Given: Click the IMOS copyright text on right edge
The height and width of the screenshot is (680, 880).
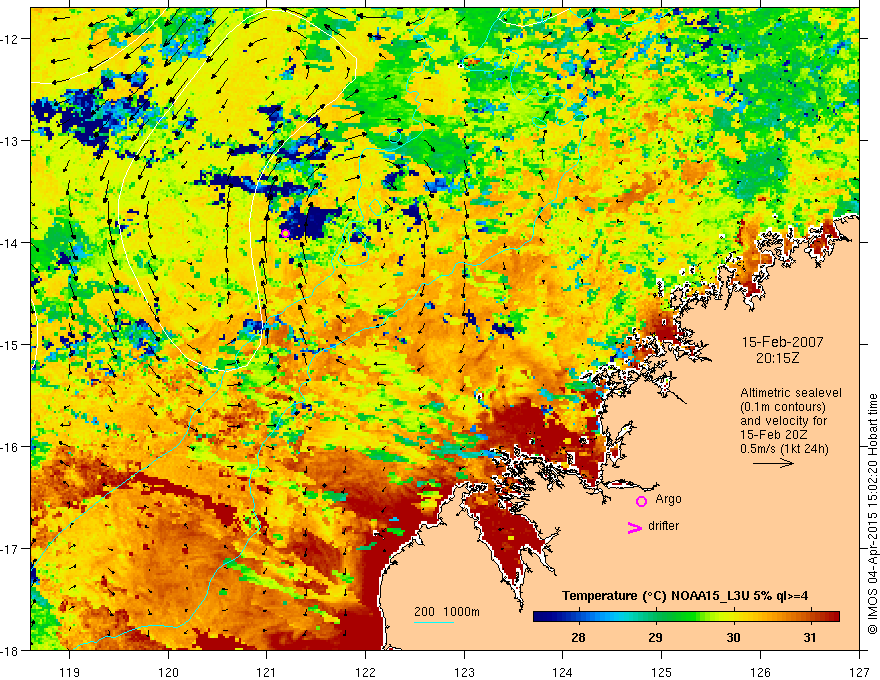Looking at the screenshot, I should (x=872, y=514).
